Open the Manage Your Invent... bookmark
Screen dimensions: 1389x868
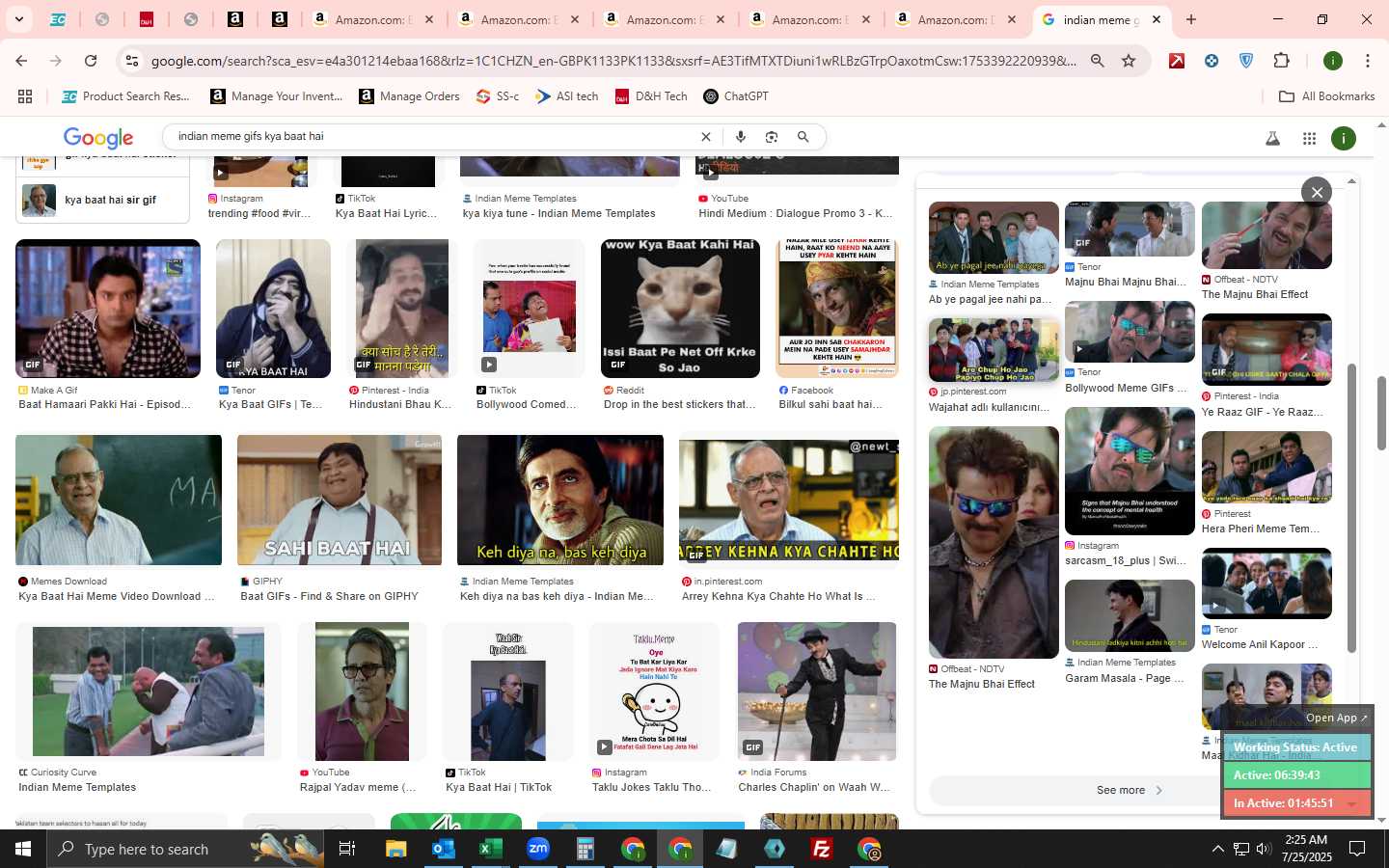pyautogui.click(x=277, y=96)
